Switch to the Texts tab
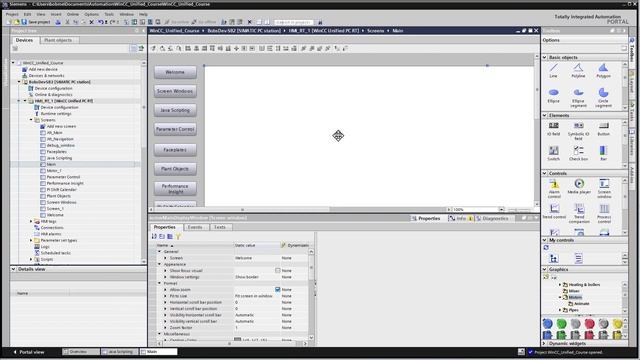This screenshot has height=360, width=640. 220,227
